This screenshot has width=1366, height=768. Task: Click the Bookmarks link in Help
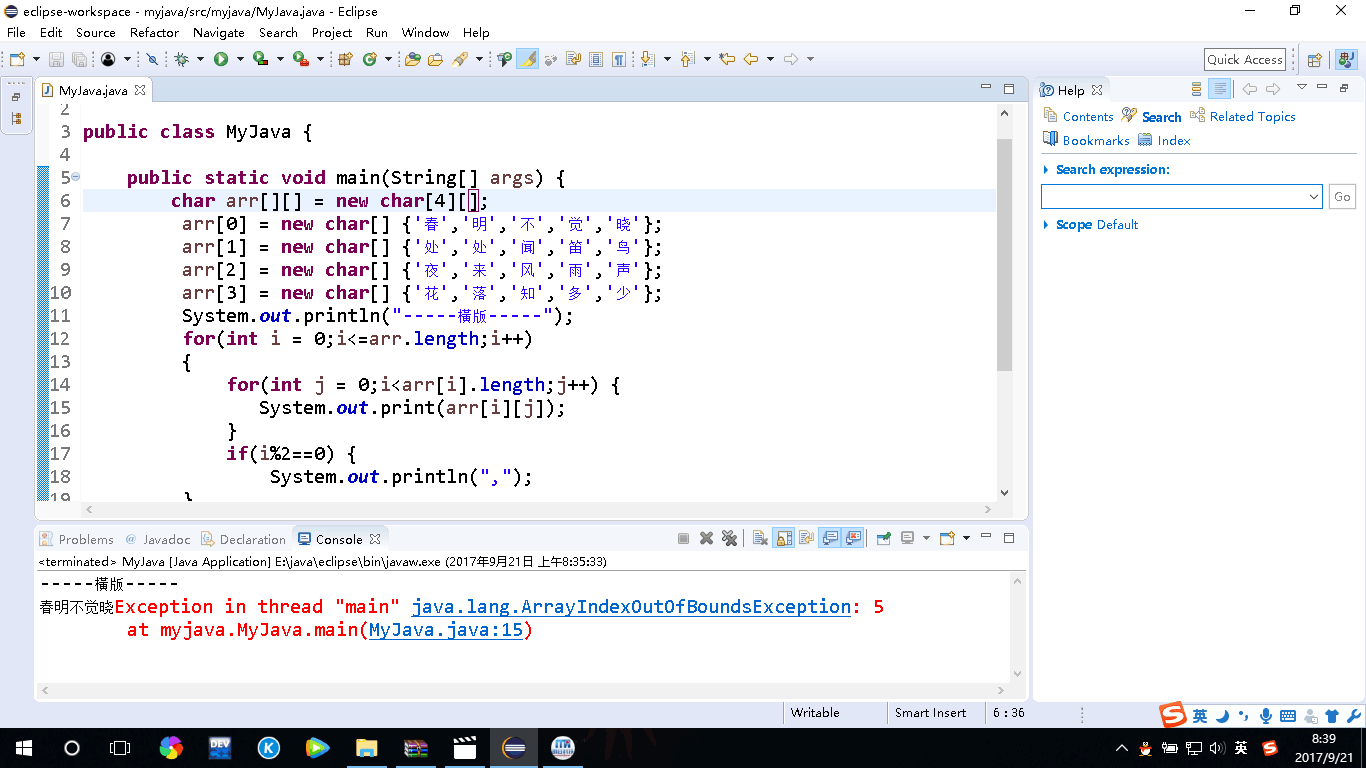1096,140
